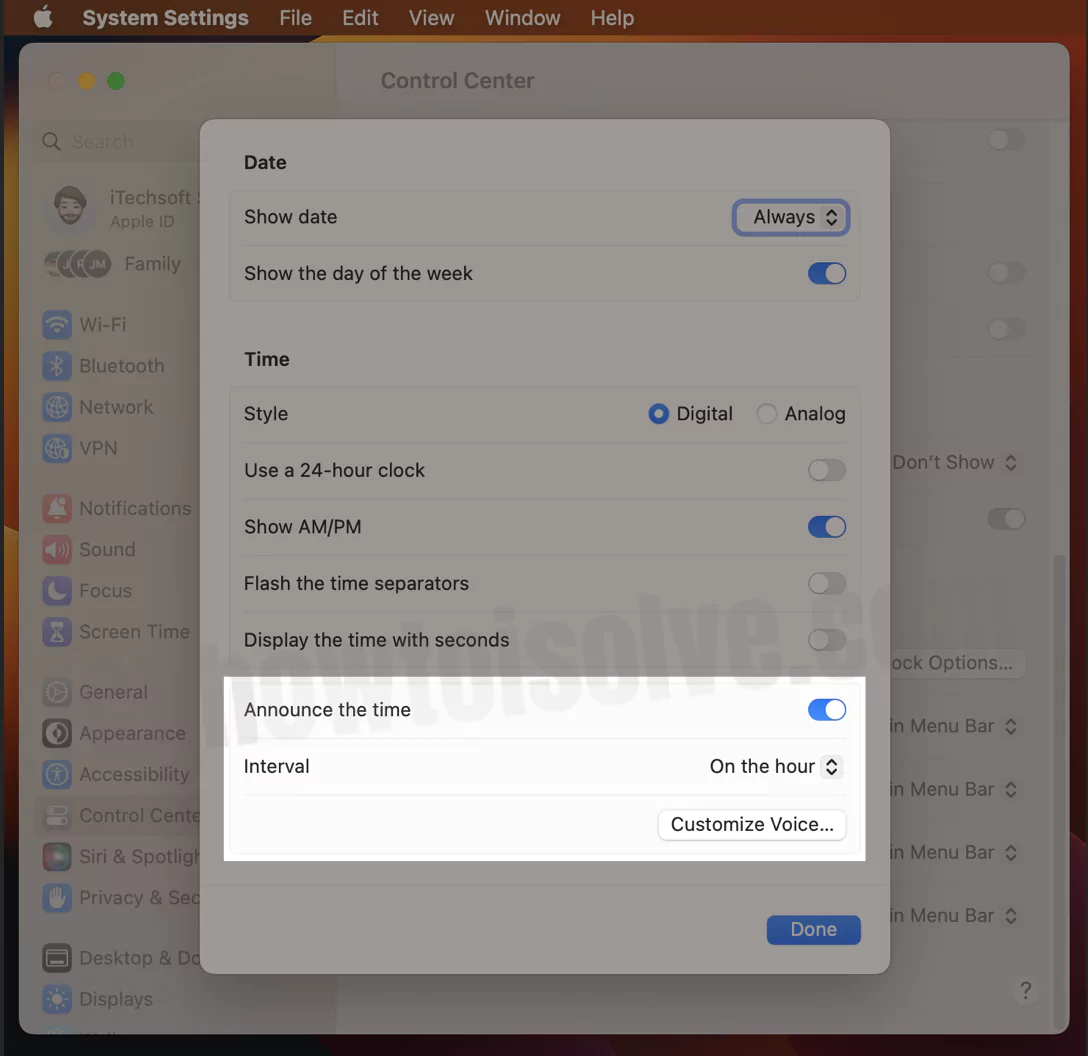Image resolution: width=1088 pixels, height=1056 pixels.
Task: Open the Help menu
Action: pyautogui.click(x=612, y=17)
